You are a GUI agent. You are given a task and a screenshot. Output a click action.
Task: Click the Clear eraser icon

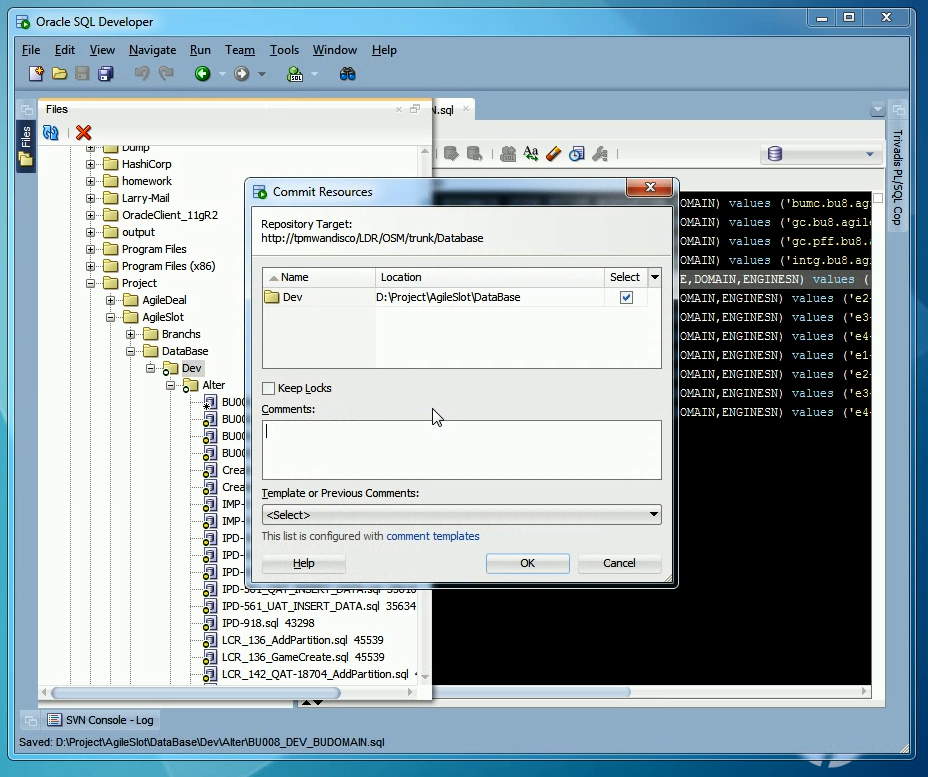click(553, 154)
